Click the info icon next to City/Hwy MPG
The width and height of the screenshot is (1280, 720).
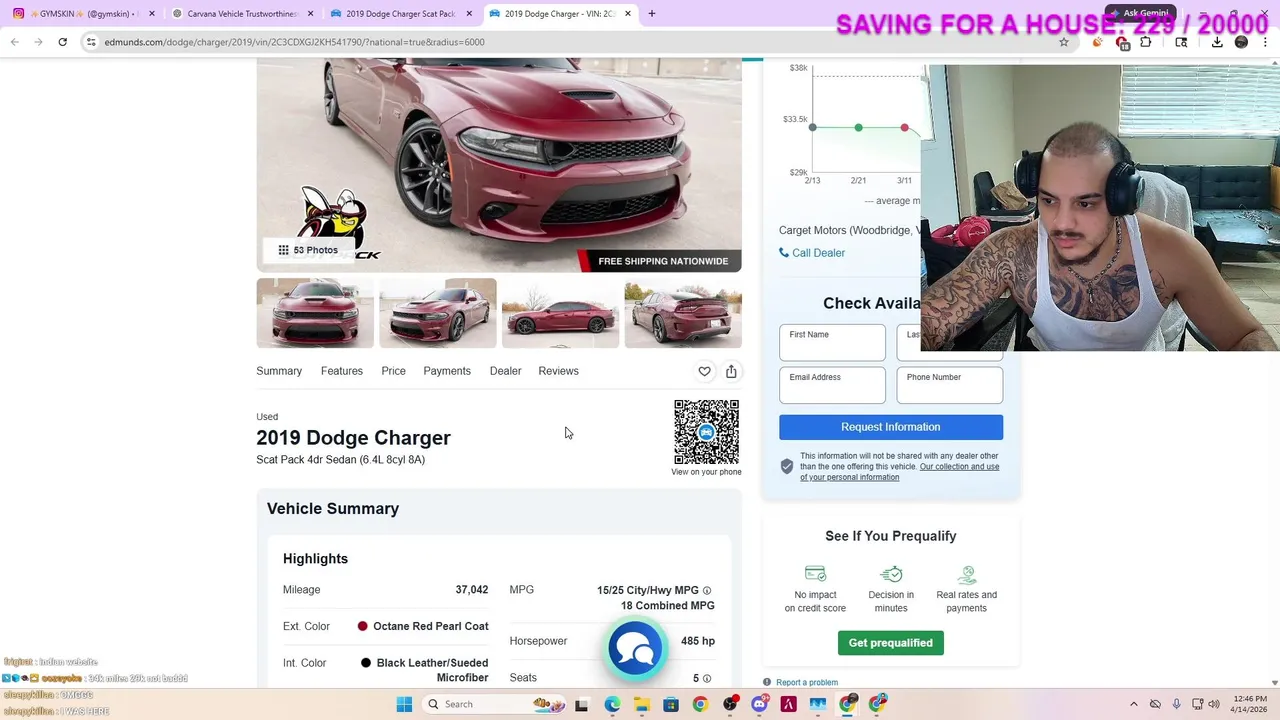coord(707,591)
